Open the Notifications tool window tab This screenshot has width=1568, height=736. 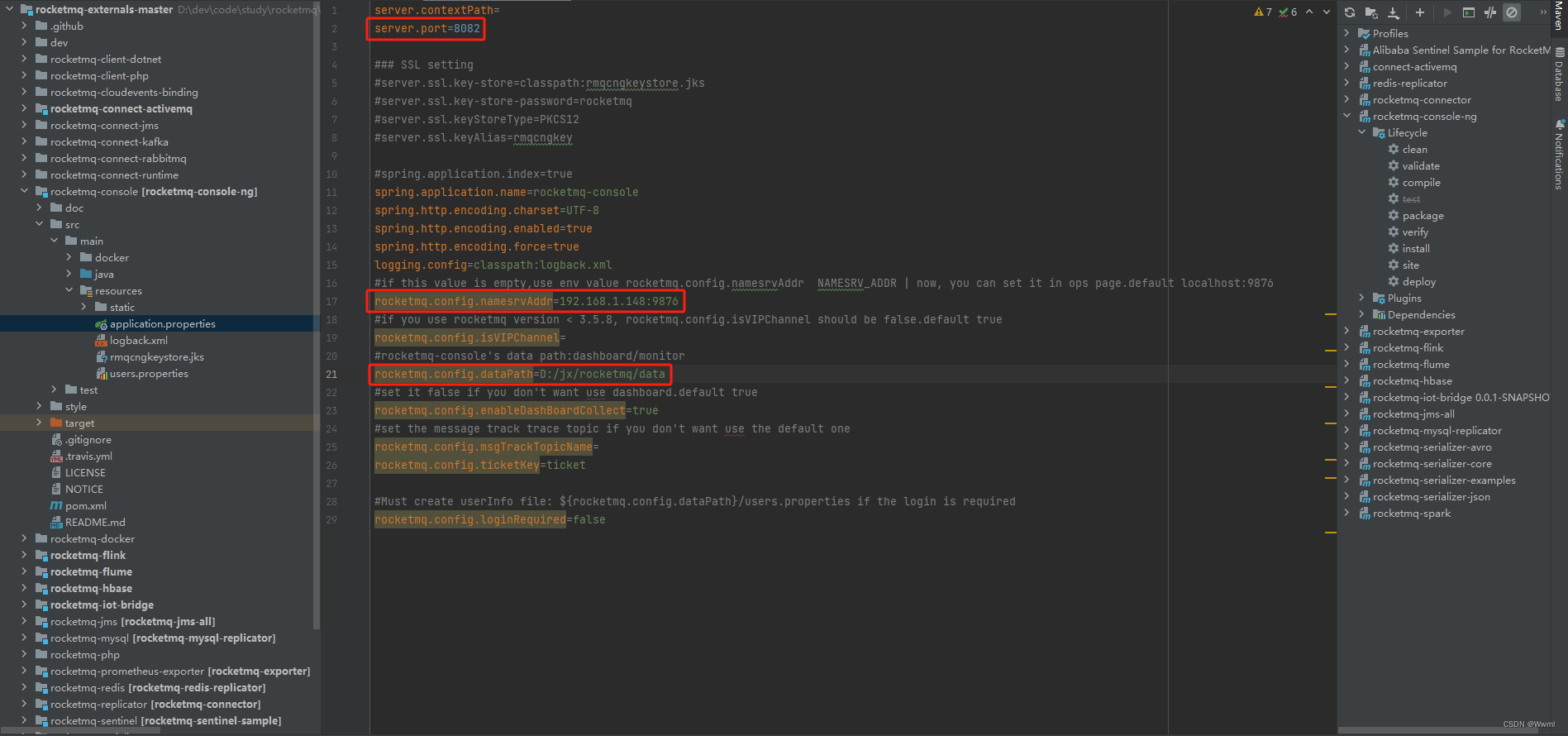point(1559,155)
